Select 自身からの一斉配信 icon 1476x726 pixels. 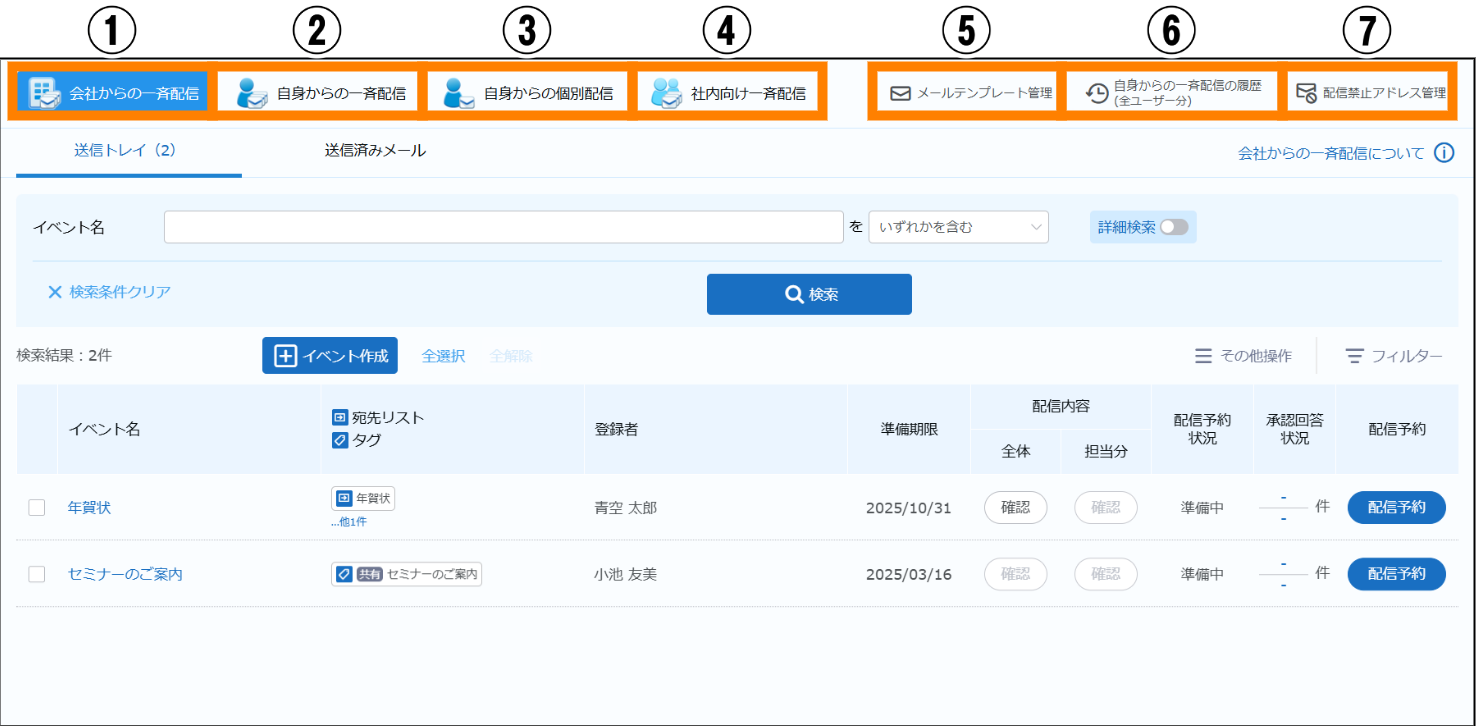(252, 92)
